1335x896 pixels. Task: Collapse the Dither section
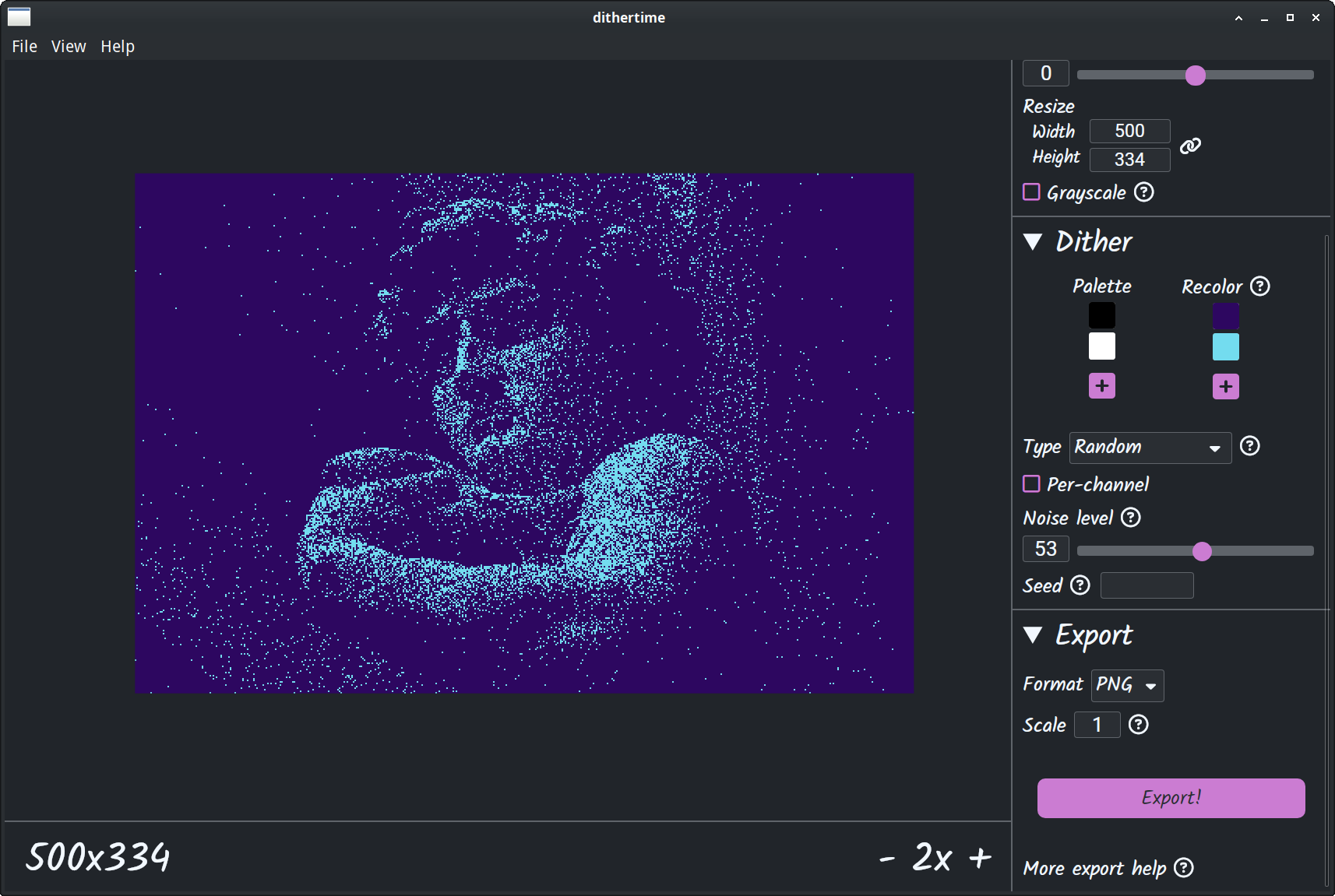click(x=1033, y=242)
